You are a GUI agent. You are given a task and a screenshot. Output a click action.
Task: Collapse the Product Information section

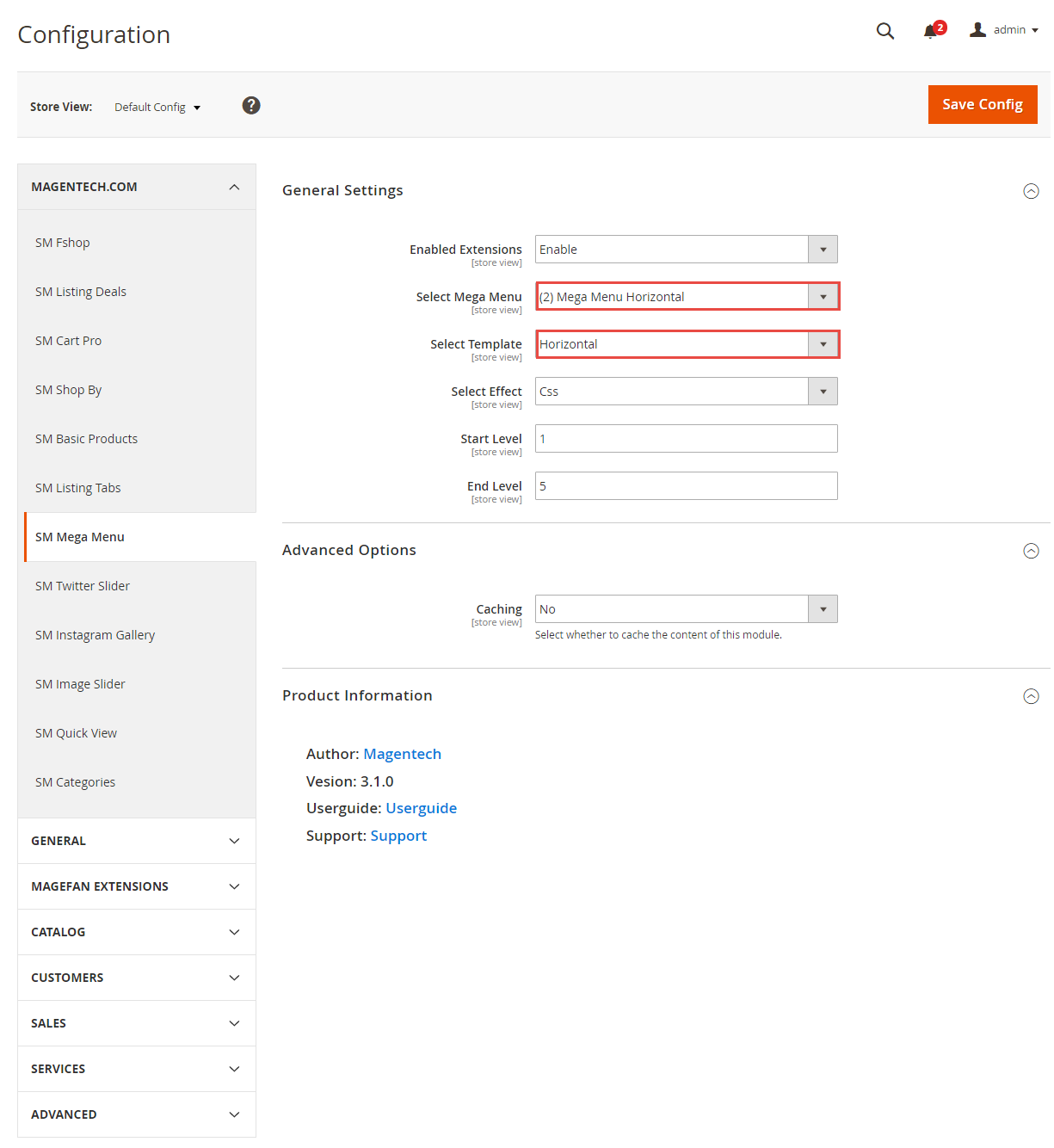click(1031, 696)
